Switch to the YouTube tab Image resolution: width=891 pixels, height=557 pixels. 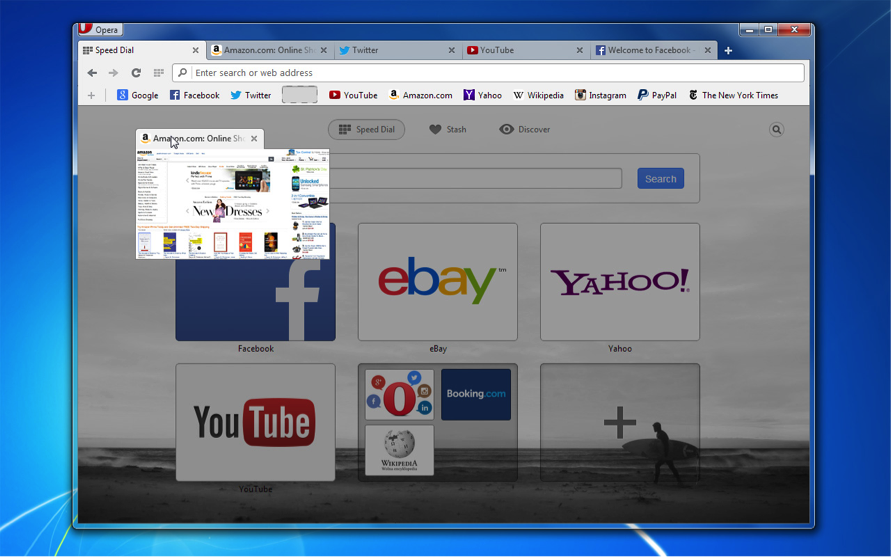point(526,50)
